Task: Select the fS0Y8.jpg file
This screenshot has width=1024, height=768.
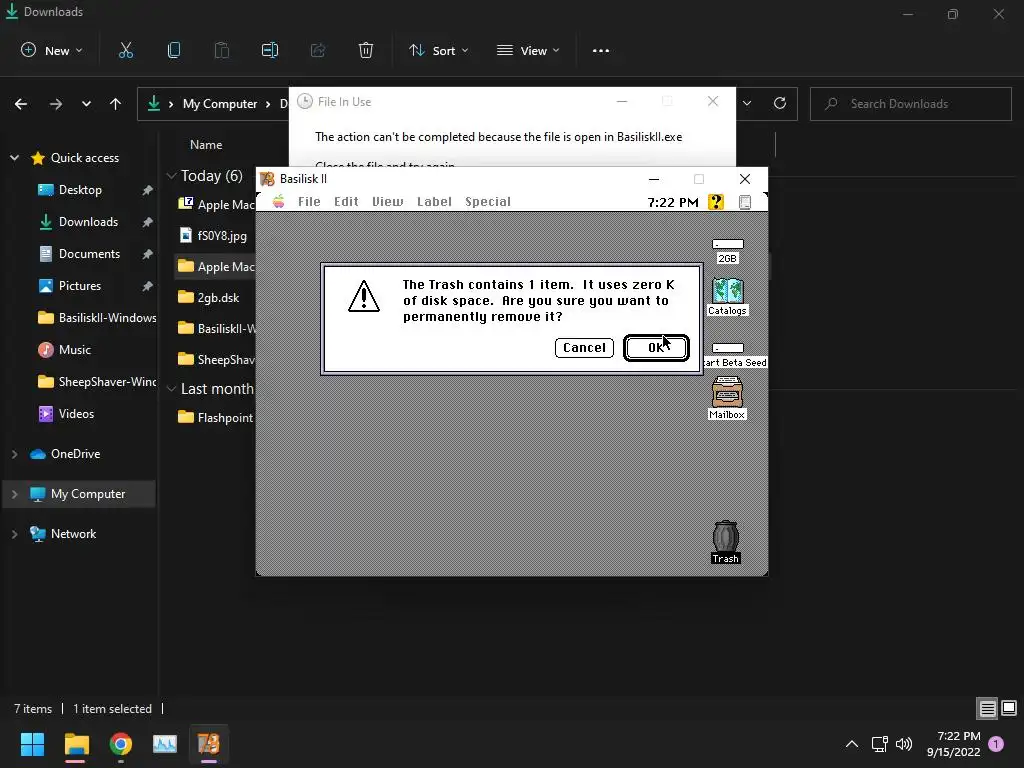Action: click(x=215, y=236)
